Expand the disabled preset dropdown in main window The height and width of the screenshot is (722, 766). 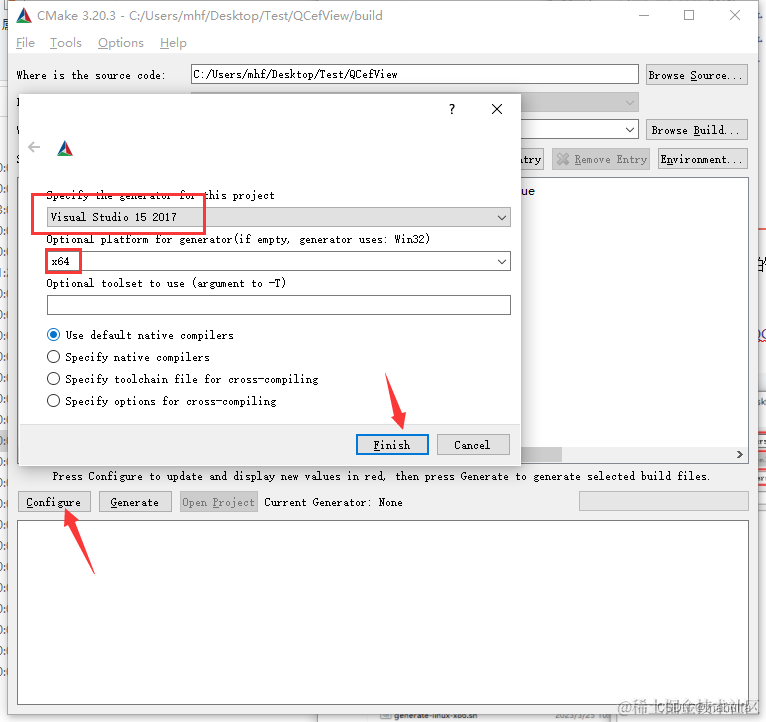(630, 103)
